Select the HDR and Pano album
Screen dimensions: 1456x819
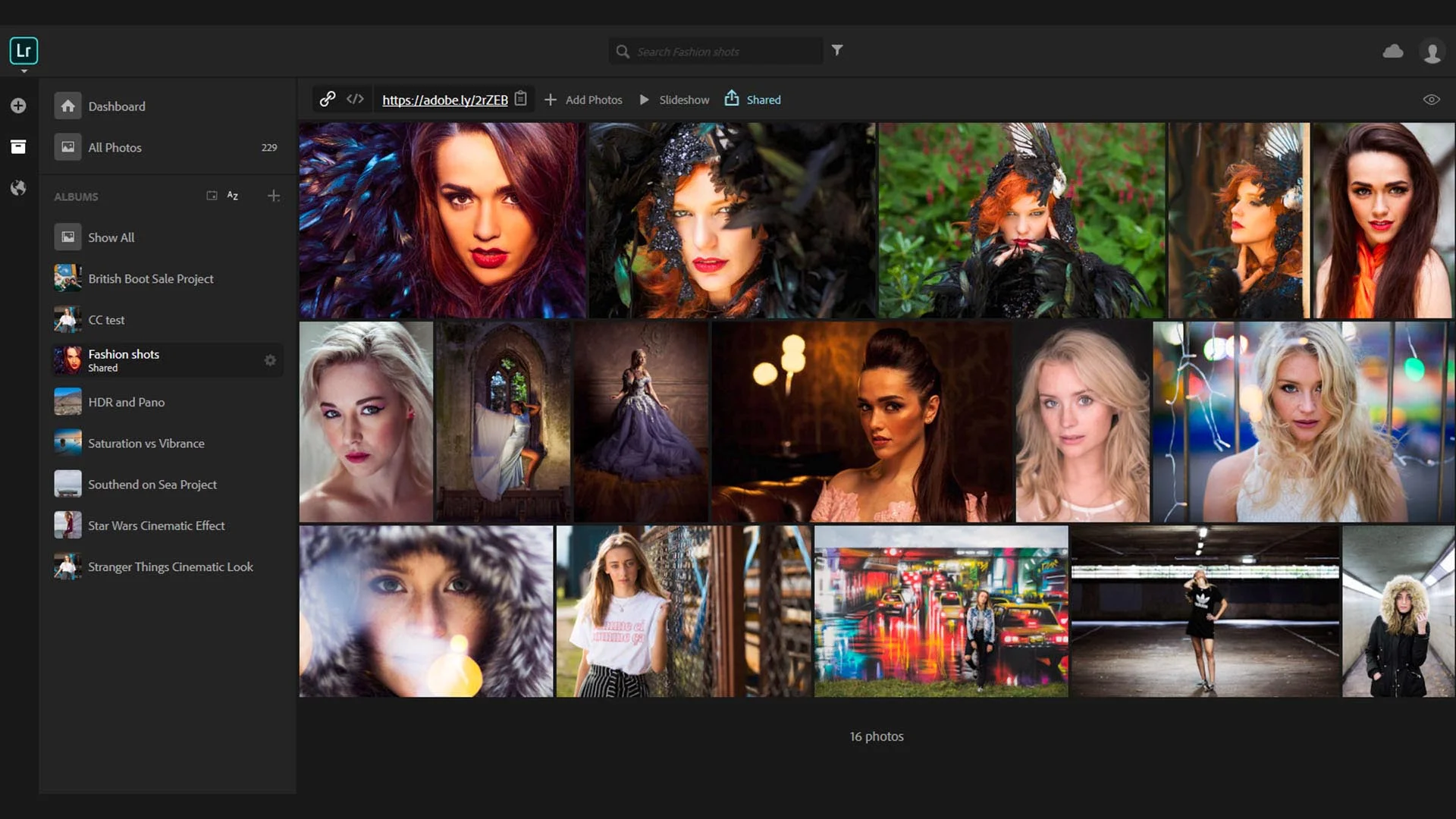tap(126, 403)
